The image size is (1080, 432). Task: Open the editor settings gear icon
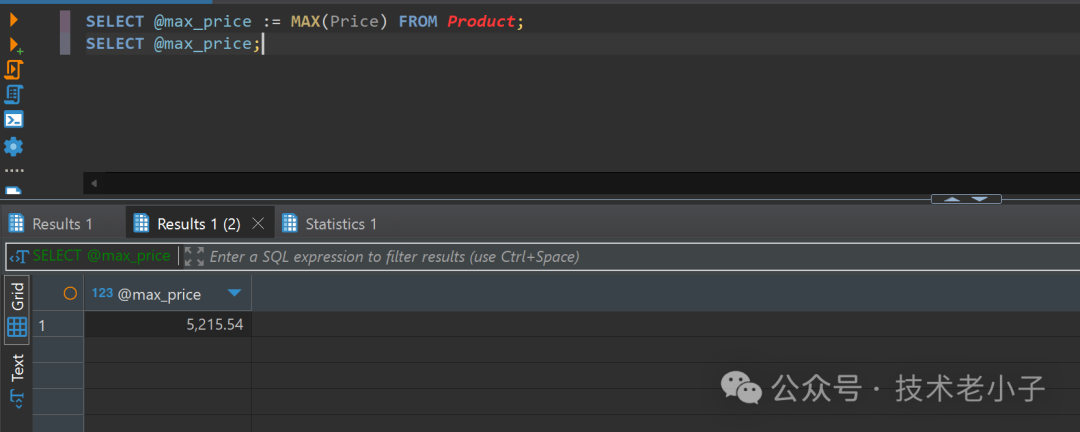[x=13, y=147]
